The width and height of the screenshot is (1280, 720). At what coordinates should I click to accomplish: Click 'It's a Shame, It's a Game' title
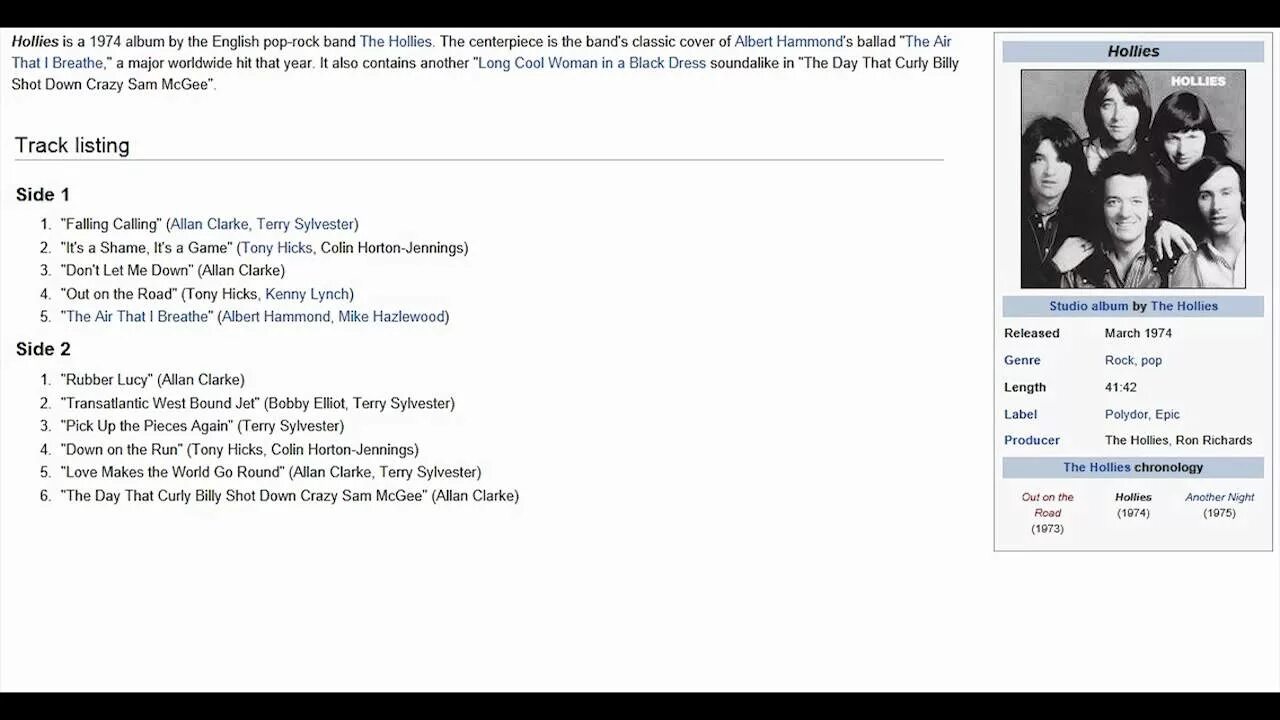click(147, 248)
